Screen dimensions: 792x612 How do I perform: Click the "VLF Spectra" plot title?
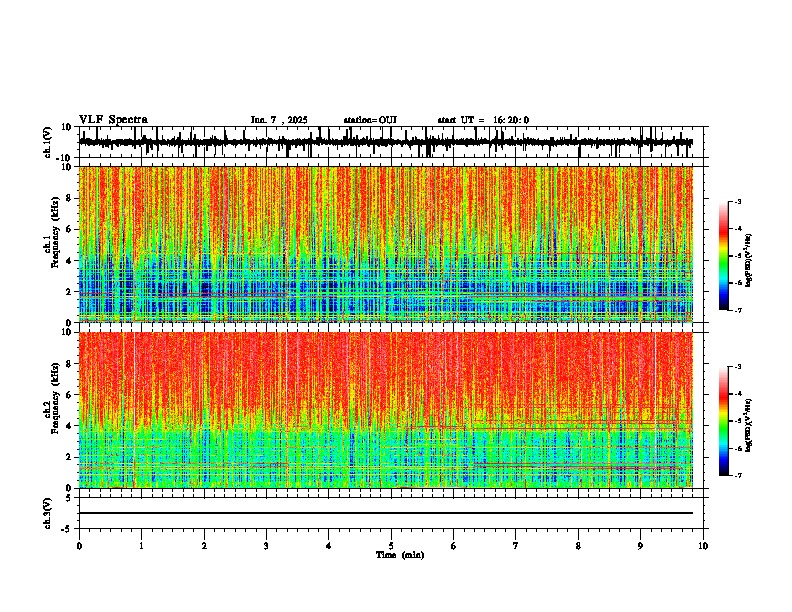point(113,120)
